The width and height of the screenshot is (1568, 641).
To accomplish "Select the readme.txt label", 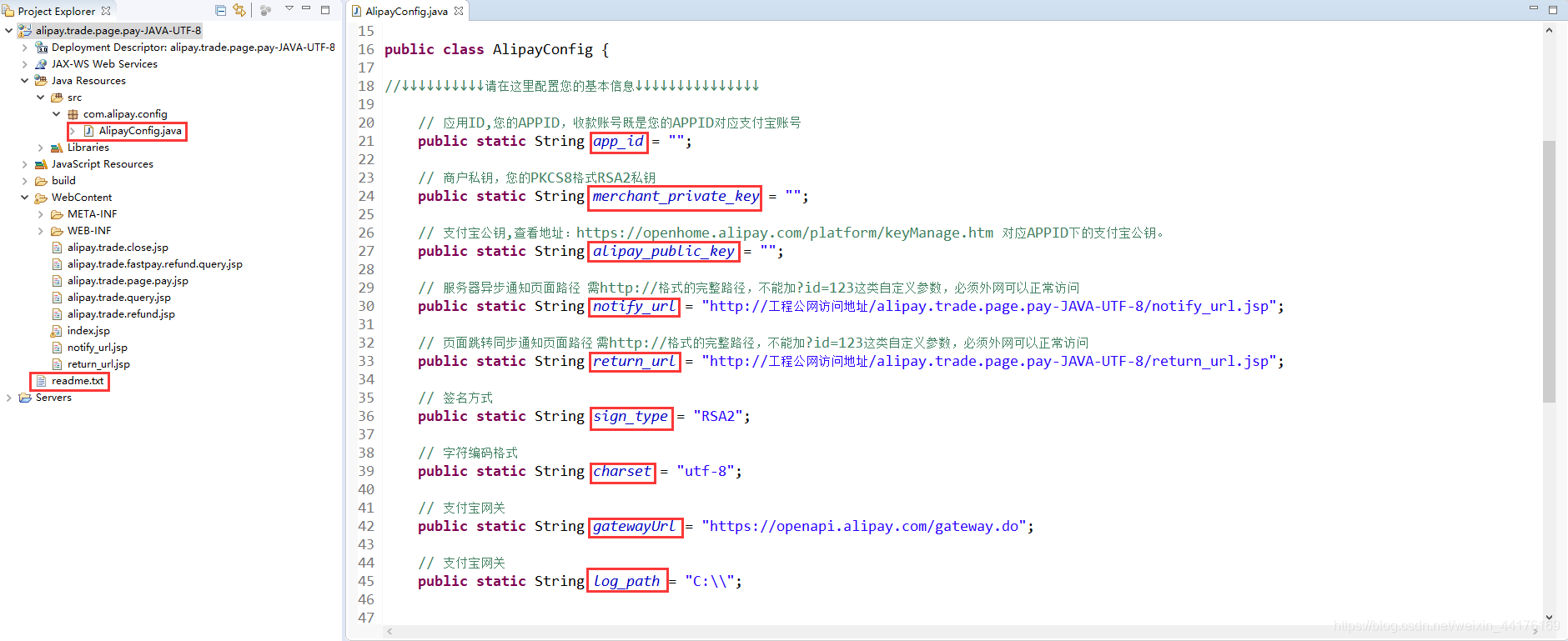I will click(78, 381).
